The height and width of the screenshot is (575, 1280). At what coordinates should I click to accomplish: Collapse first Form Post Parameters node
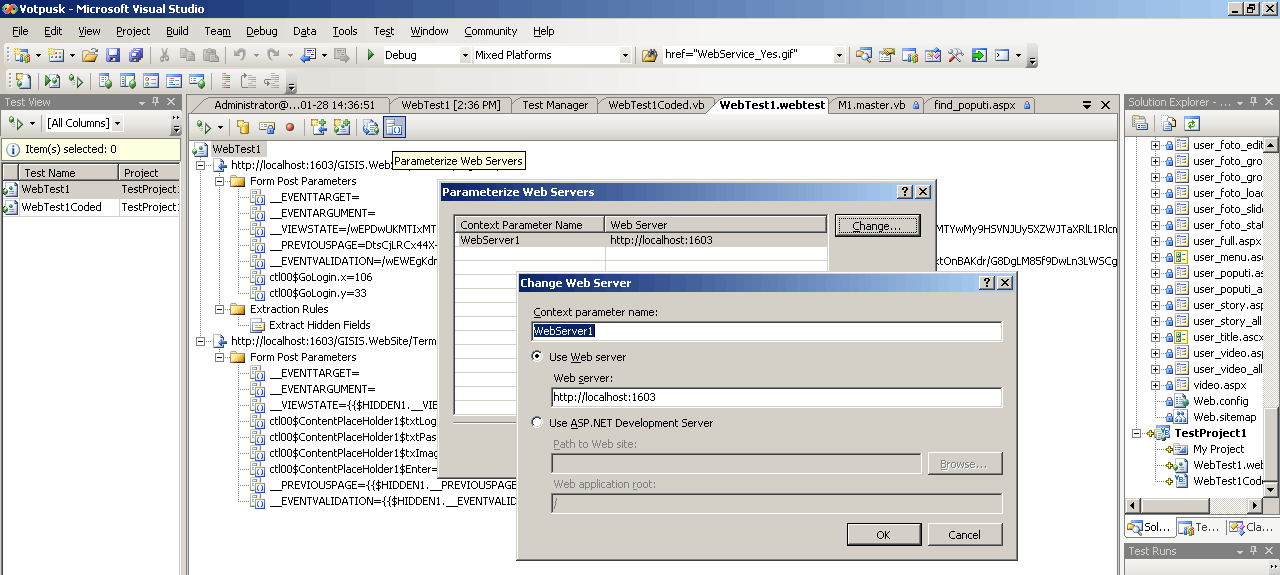(220, 181)
